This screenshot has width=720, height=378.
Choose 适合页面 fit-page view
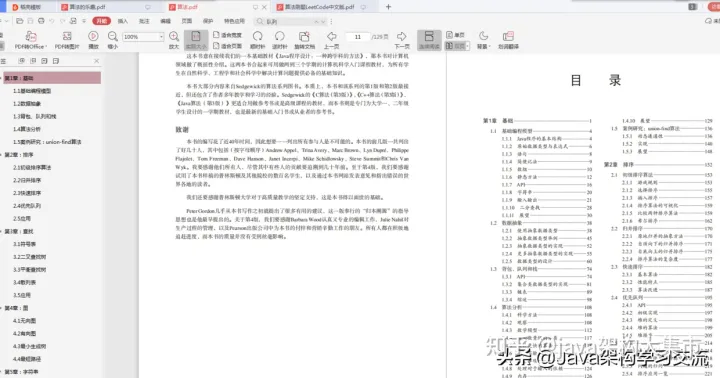[x=228, y=46]
